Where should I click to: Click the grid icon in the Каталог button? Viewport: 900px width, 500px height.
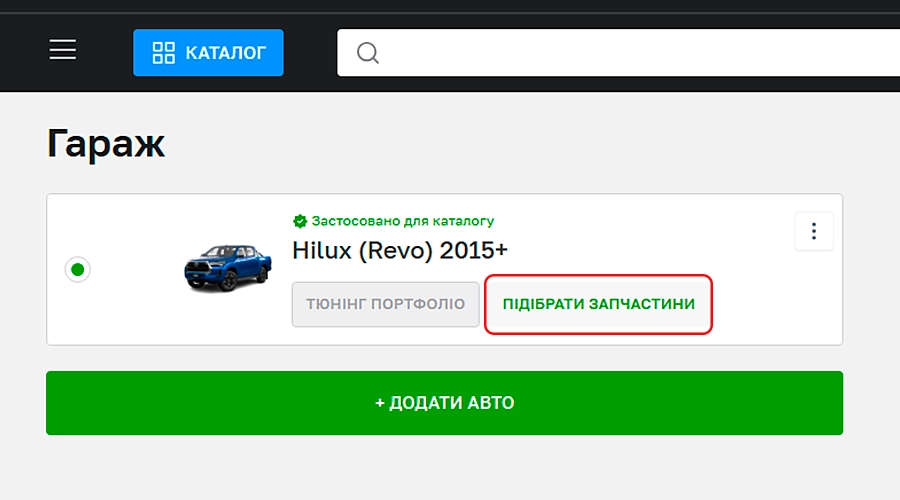click(x=162, y=52)
